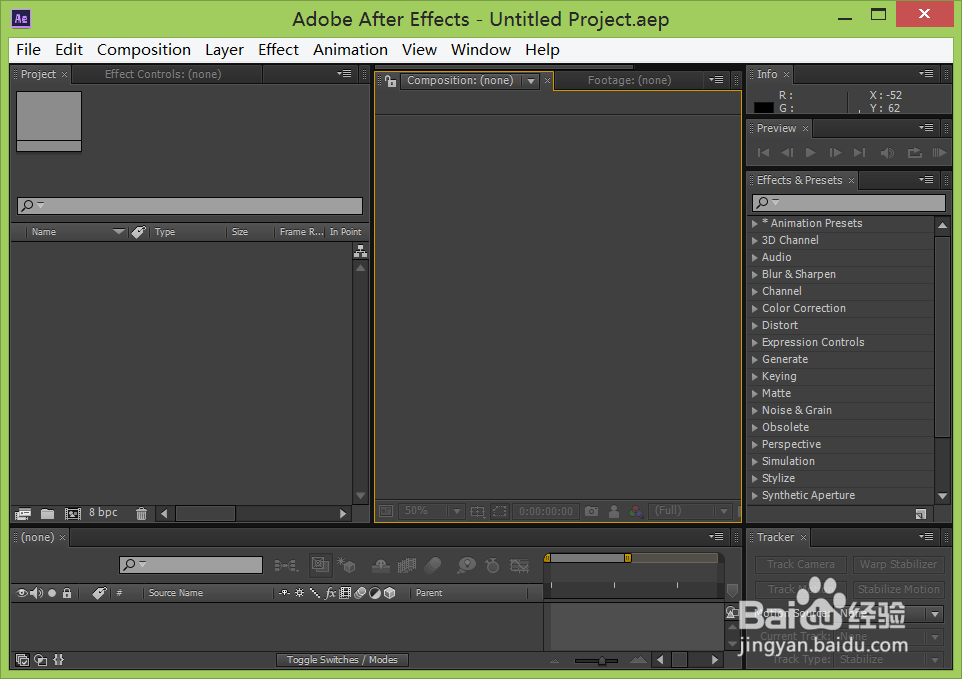The width and height of the screenshot is (962, 679).
Task: Open the File menu
Action: pyautogui.click(x=28, y=50)
